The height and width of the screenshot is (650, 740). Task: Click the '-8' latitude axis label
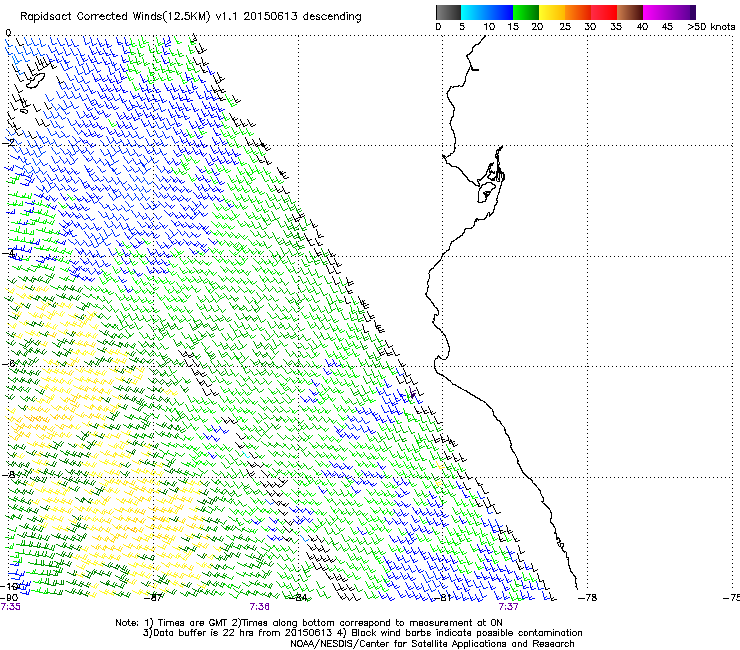[x=9, y=474]
